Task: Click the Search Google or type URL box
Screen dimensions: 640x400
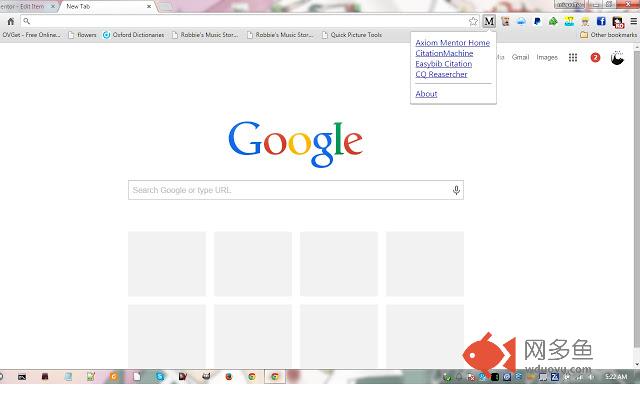Action: pyautogui.click(x=296, y=190)
